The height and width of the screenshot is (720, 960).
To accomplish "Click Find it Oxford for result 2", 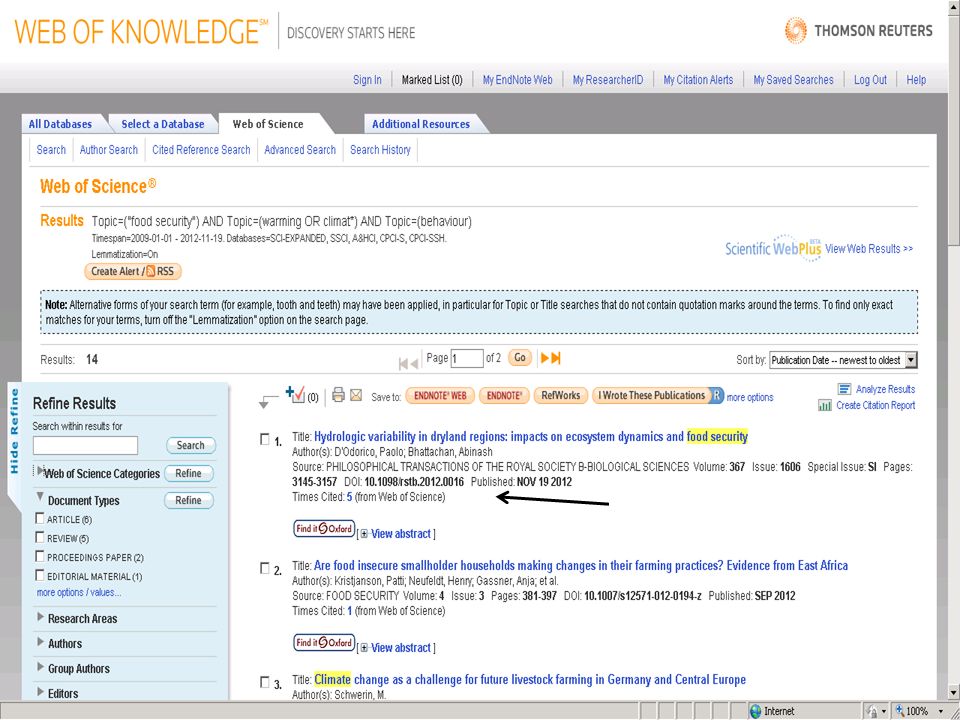I will (x=324, y=642).
